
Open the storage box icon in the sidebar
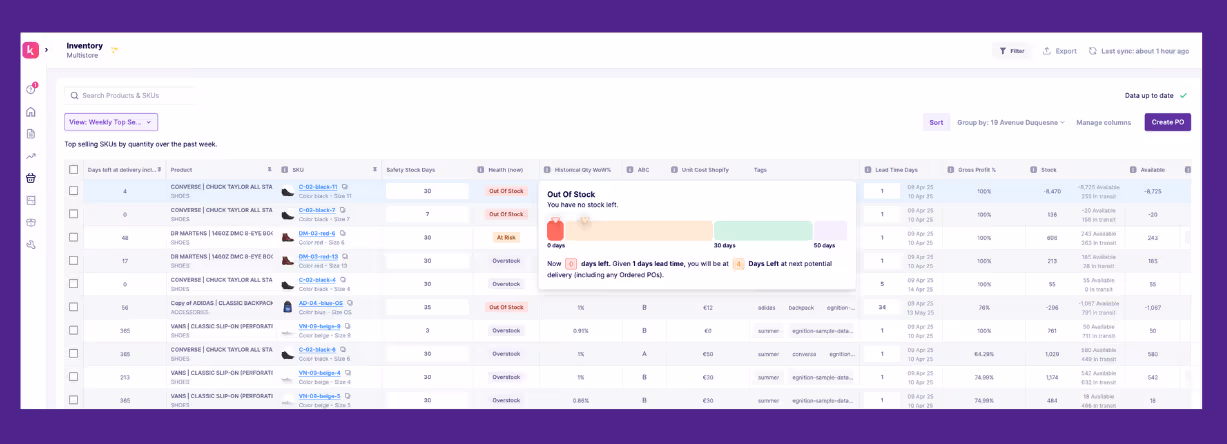coord(31,200)
